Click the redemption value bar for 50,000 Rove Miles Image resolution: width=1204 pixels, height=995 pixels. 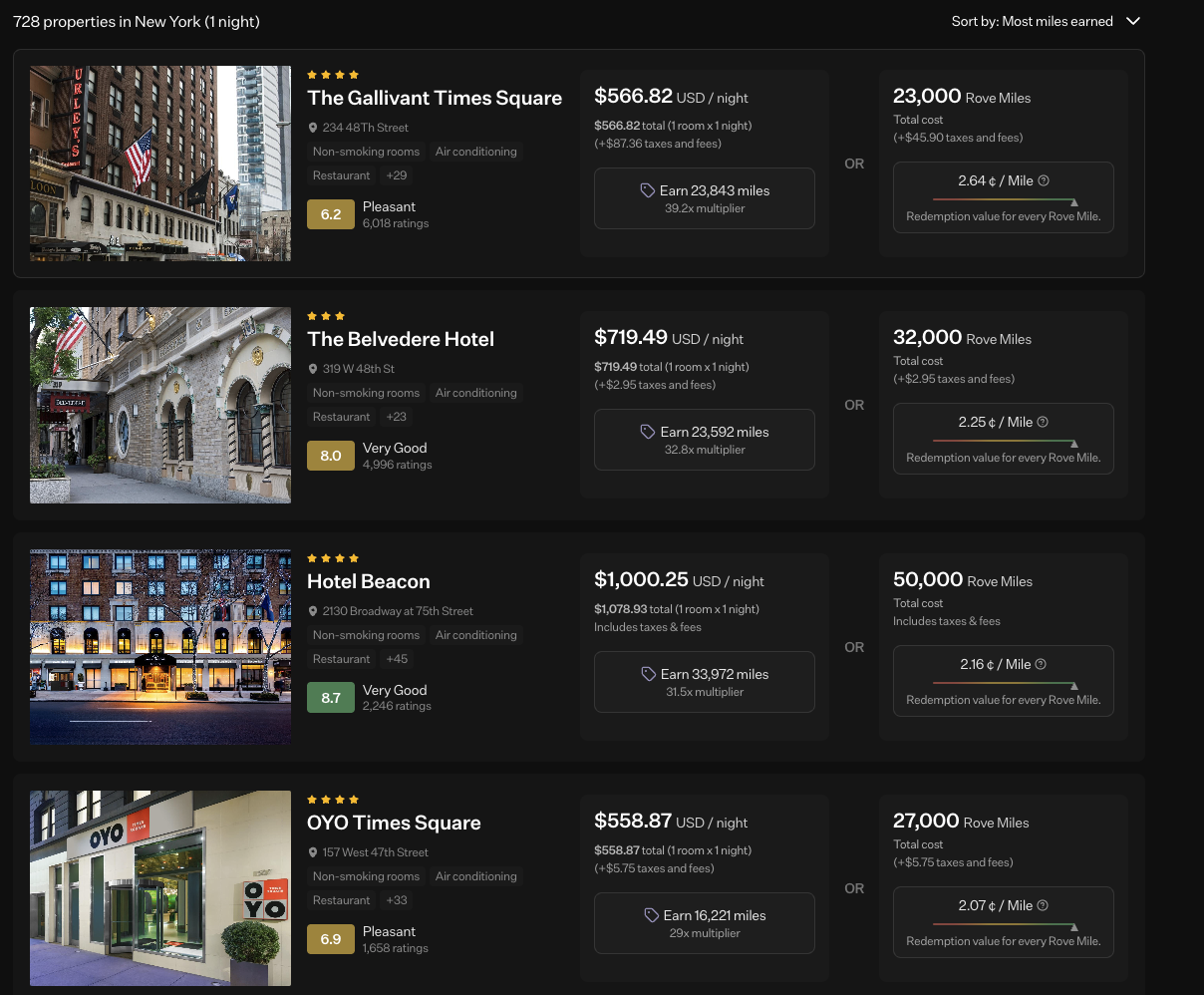[1003, 685]
